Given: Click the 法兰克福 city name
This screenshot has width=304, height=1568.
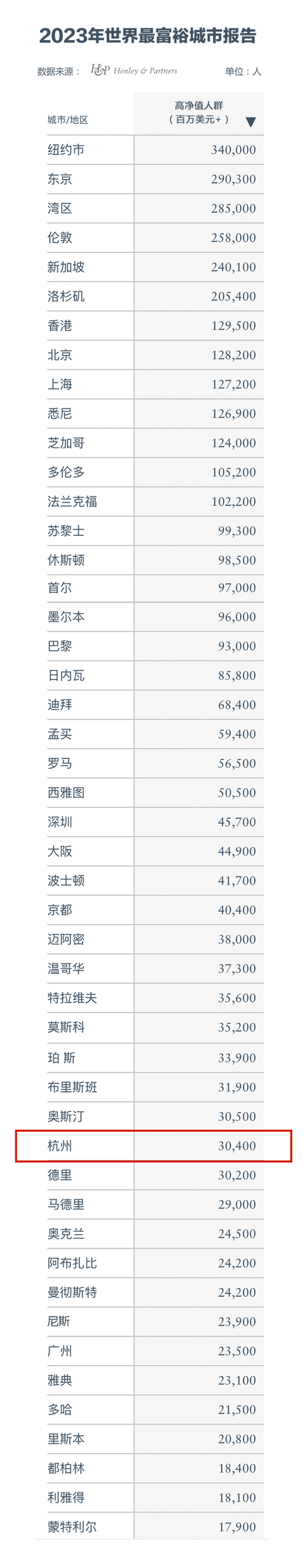Looking at the screenshot, I should pyautogui.click(x=72, y=501).
